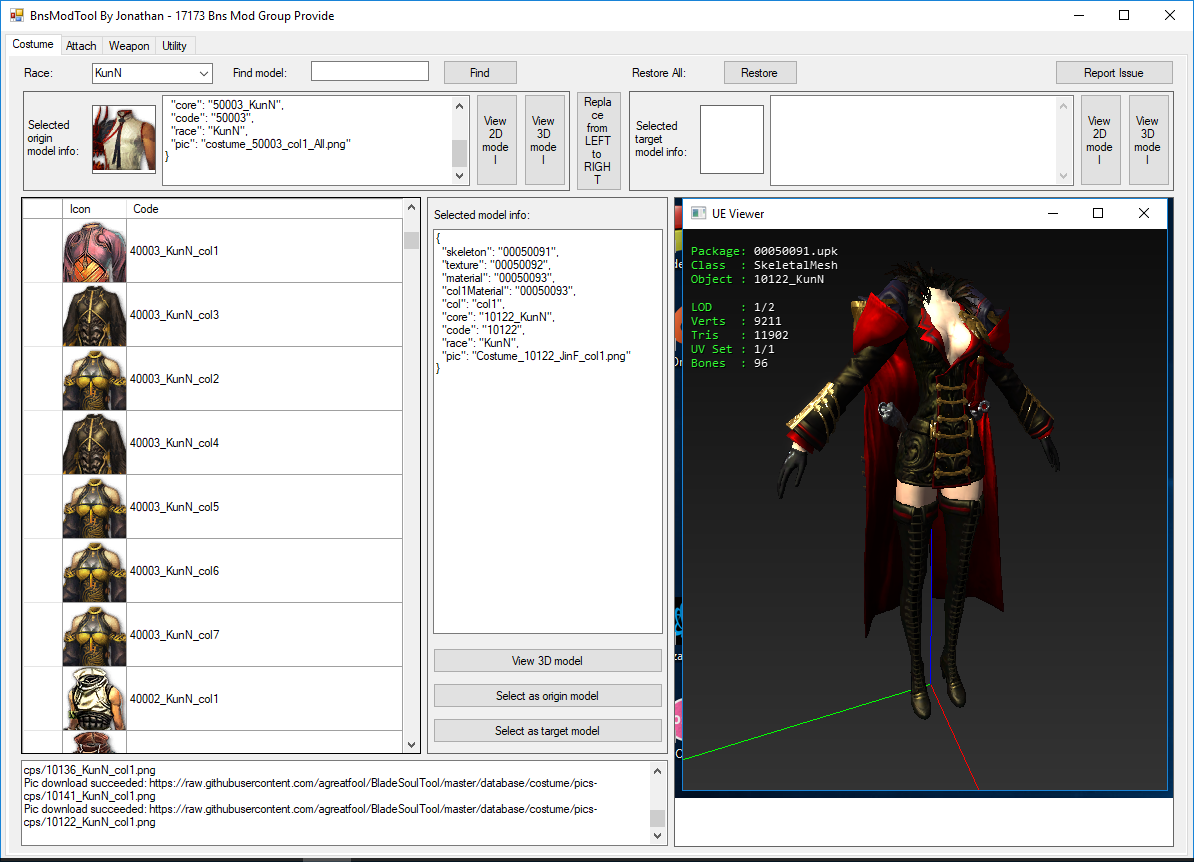Screen dimensions: 1194x862
Task: Click the costume list scrollbar thumb
Action: click(x=411, y=240)
